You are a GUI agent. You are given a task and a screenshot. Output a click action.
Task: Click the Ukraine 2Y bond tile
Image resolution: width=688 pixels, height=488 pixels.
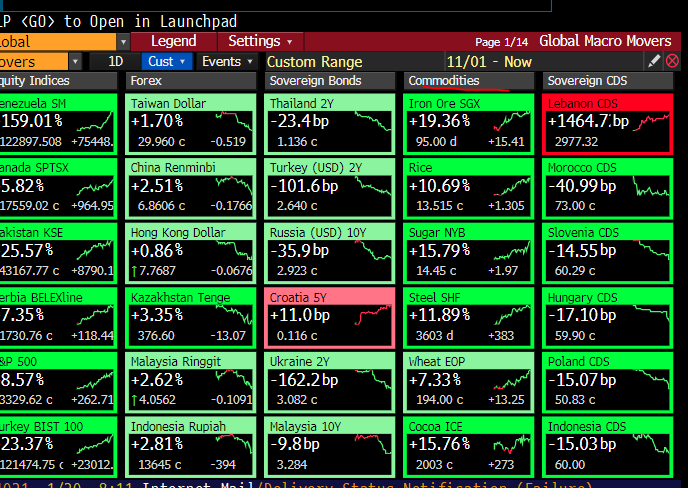pos(330,382)
